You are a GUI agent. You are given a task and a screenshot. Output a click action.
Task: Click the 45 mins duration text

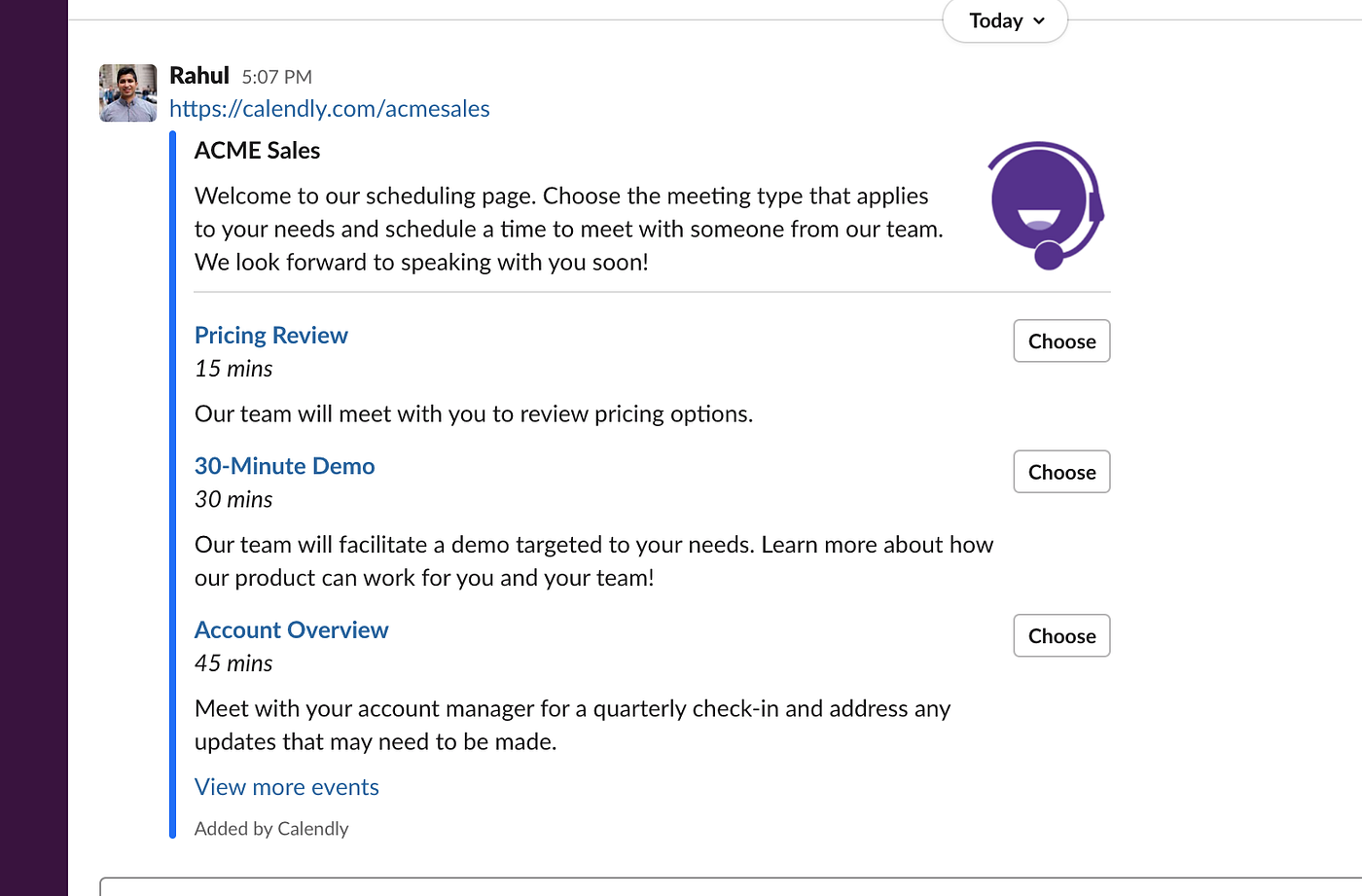tap(233, 663)
